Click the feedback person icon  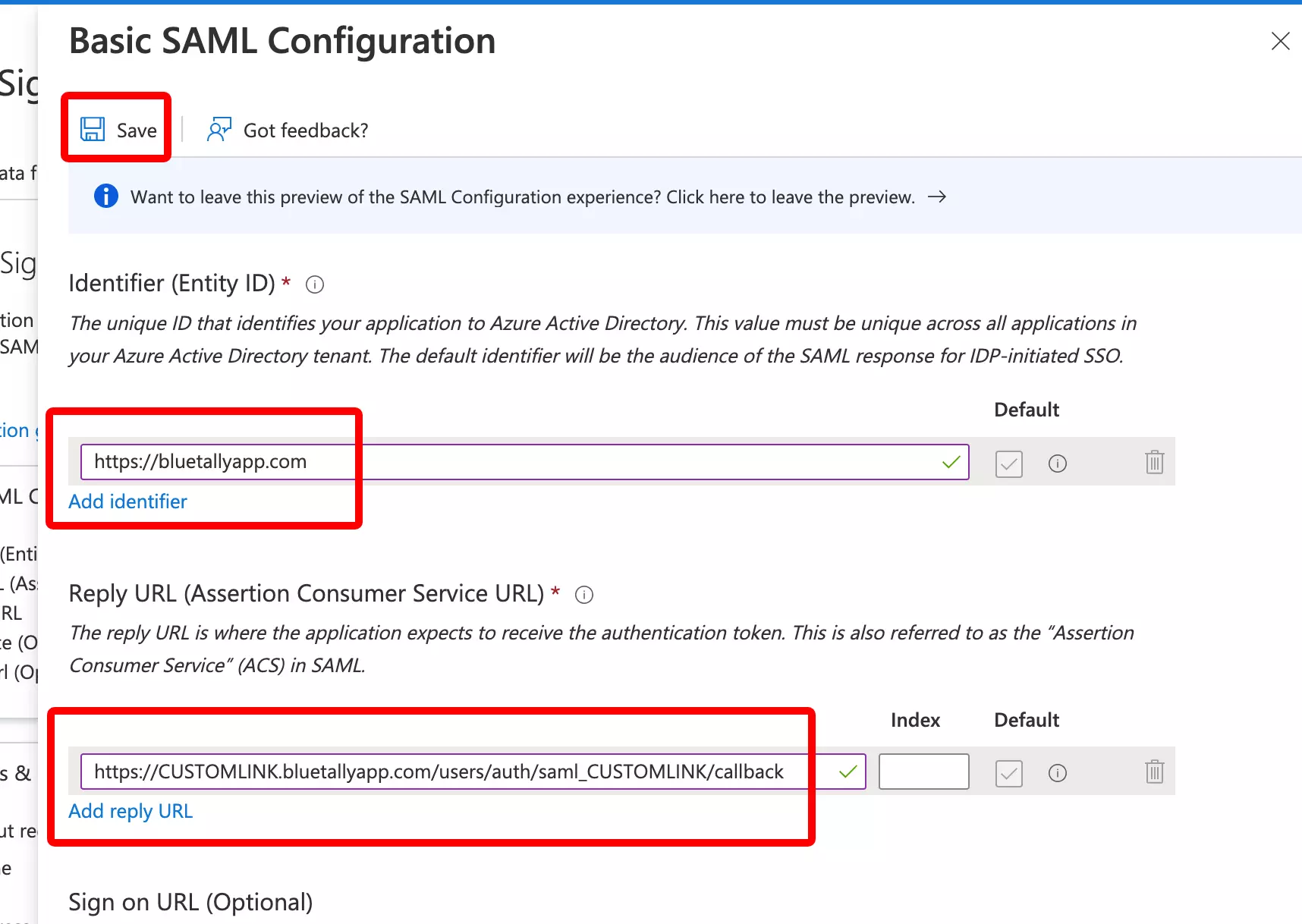219,130
